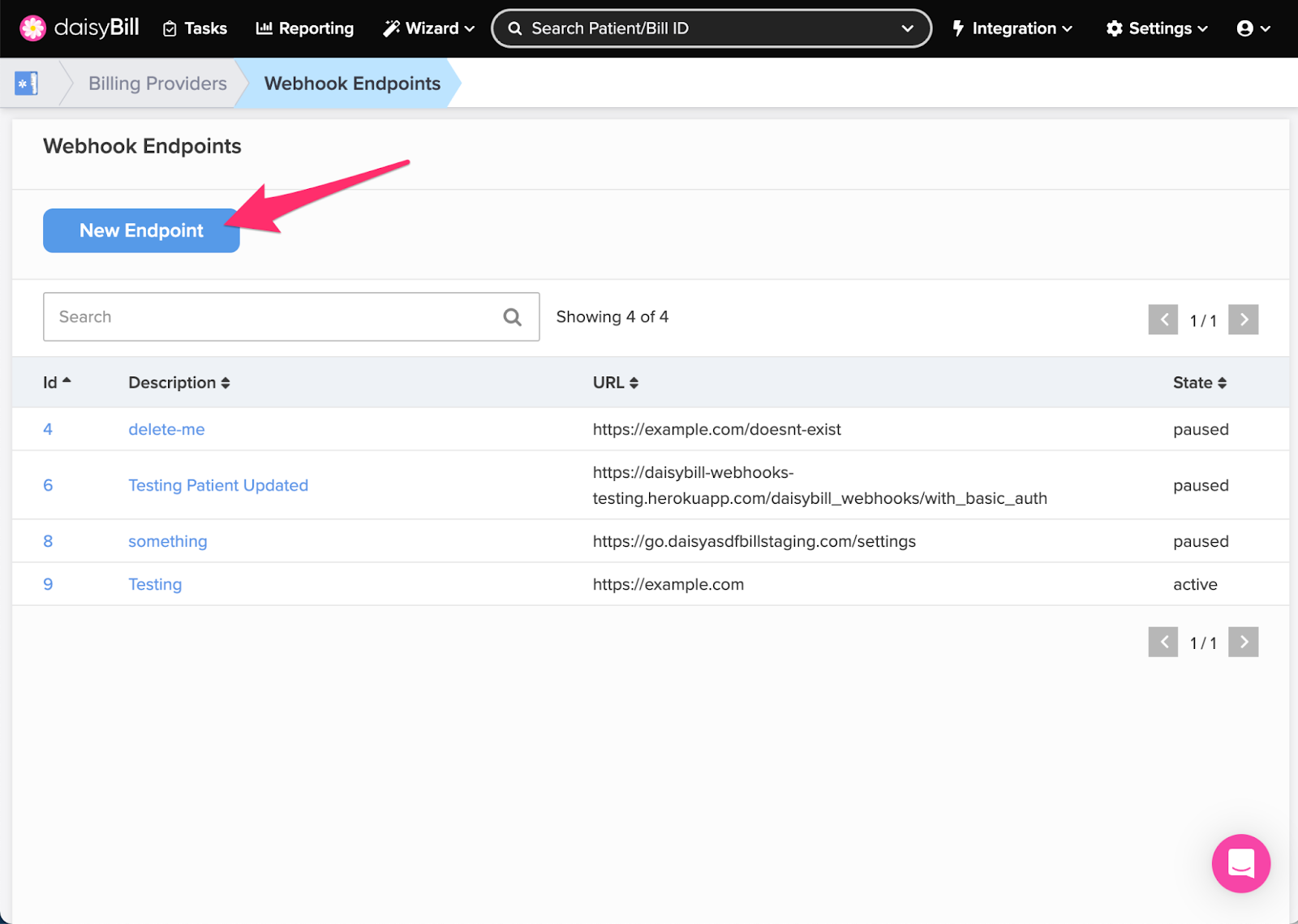Click the Settings gear icon
This screenshot has height=924, width=1298.
1115,28
